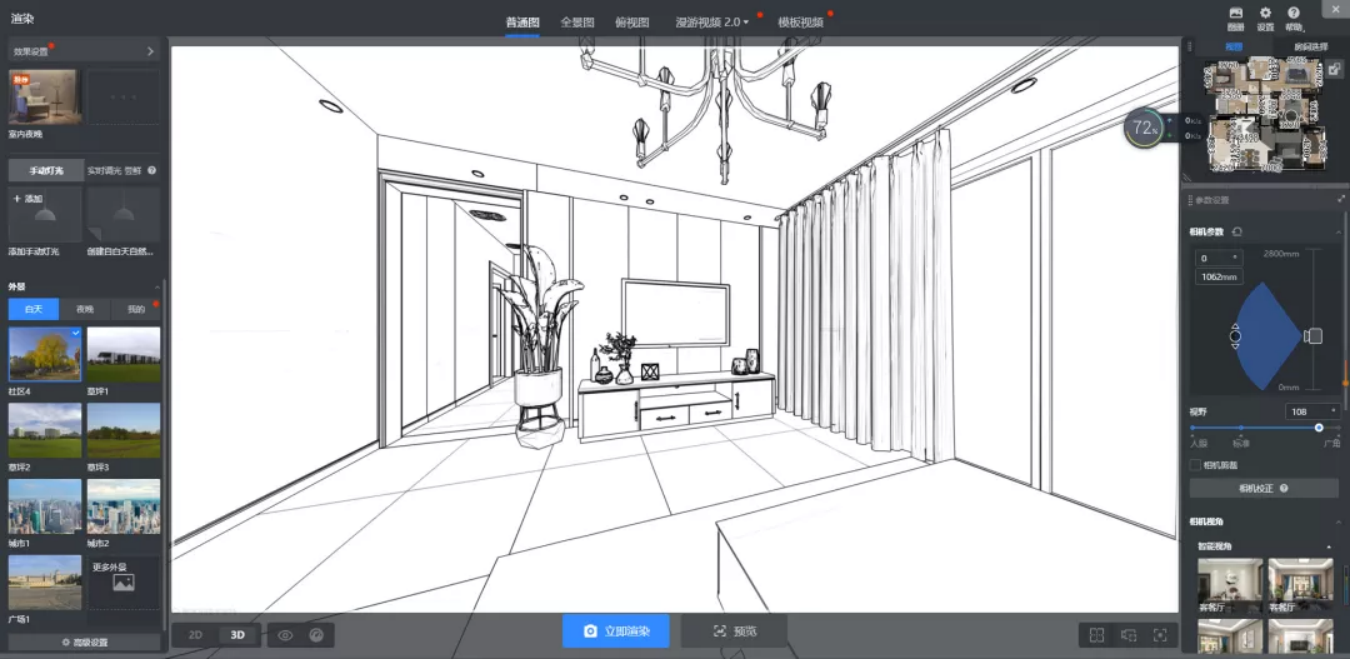Image resolution: width=1350 pixels, height=659 pixels.
Task: Click the circular material view icon
Action: [317, 635]
